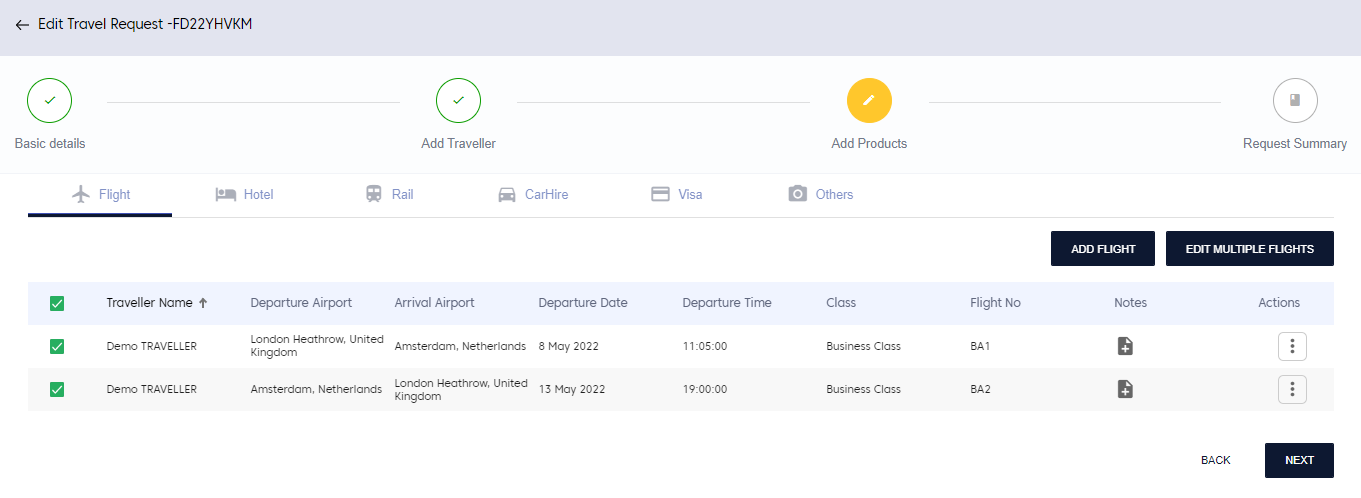Viewport: 1361px width, 498px height.
Task: Toggle the select-all checkbox in table header
Action: point(57,303)
